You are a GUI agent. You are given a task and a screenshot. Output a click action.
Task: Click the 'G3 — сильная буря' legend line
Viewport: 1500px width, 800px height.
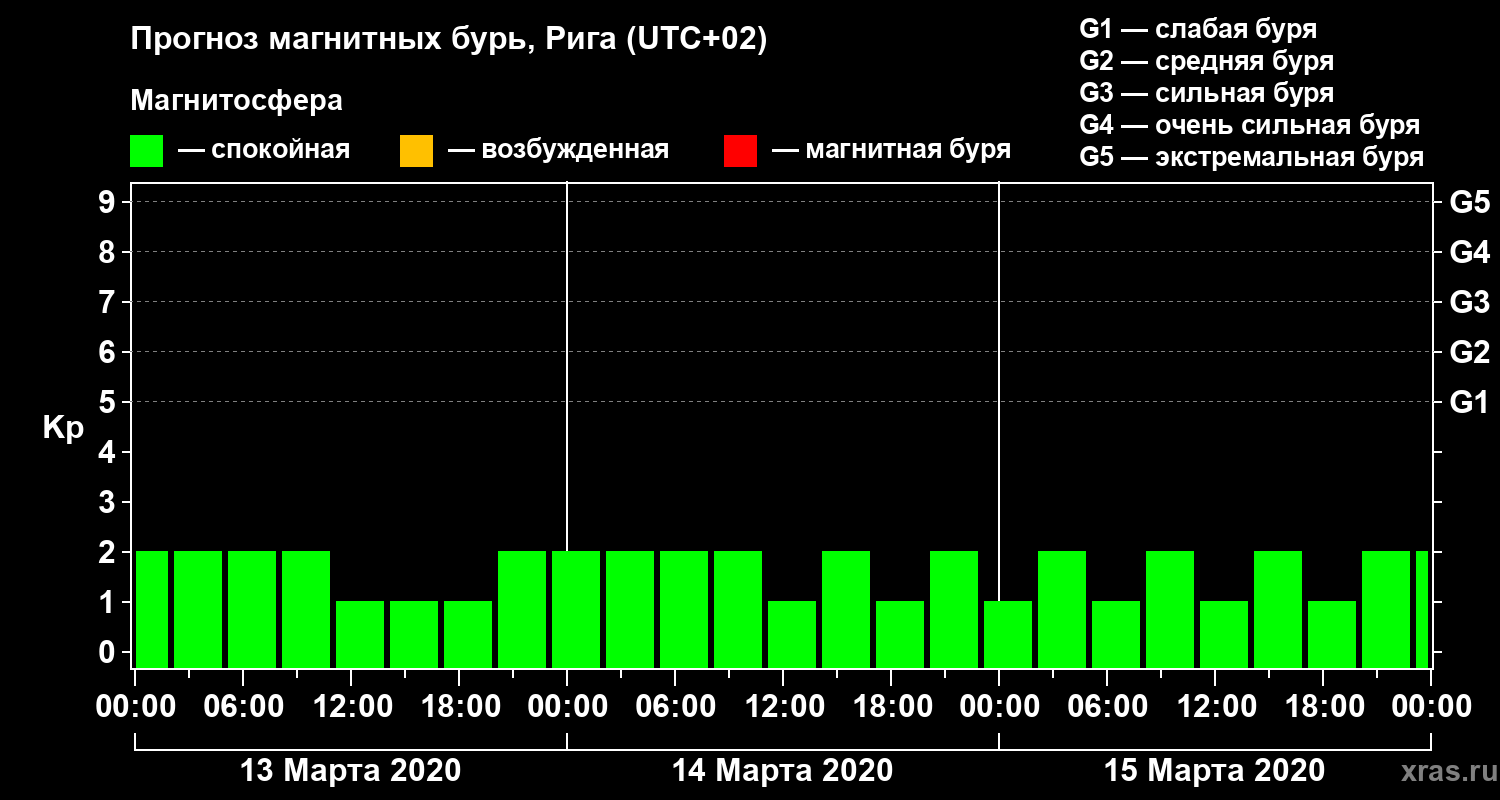pos(1207,93)
